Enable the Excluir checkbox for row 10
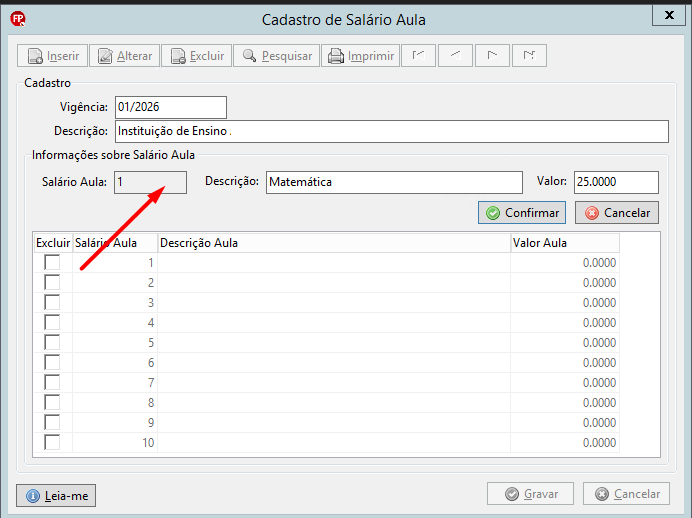 52,442
